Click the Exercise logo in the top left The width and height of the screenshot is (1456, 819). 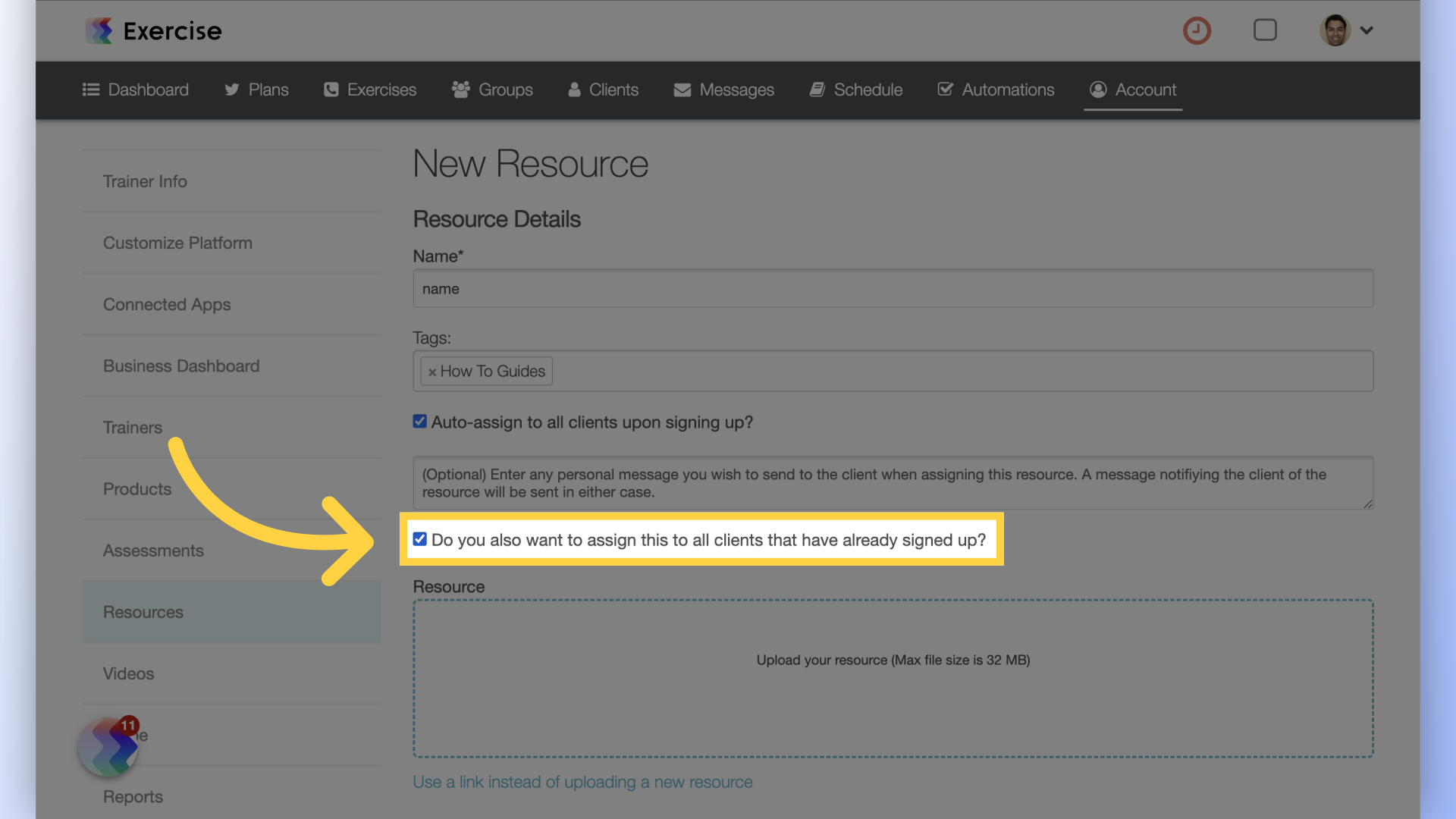[152, 30]
